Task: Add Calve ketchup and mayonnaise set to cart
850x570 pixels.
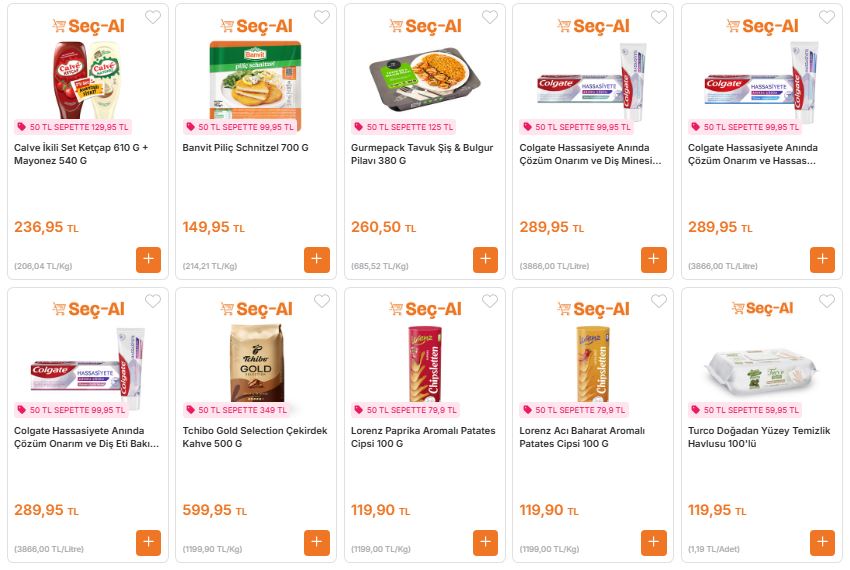Action: pyautogui.click(x=148, y=259)
